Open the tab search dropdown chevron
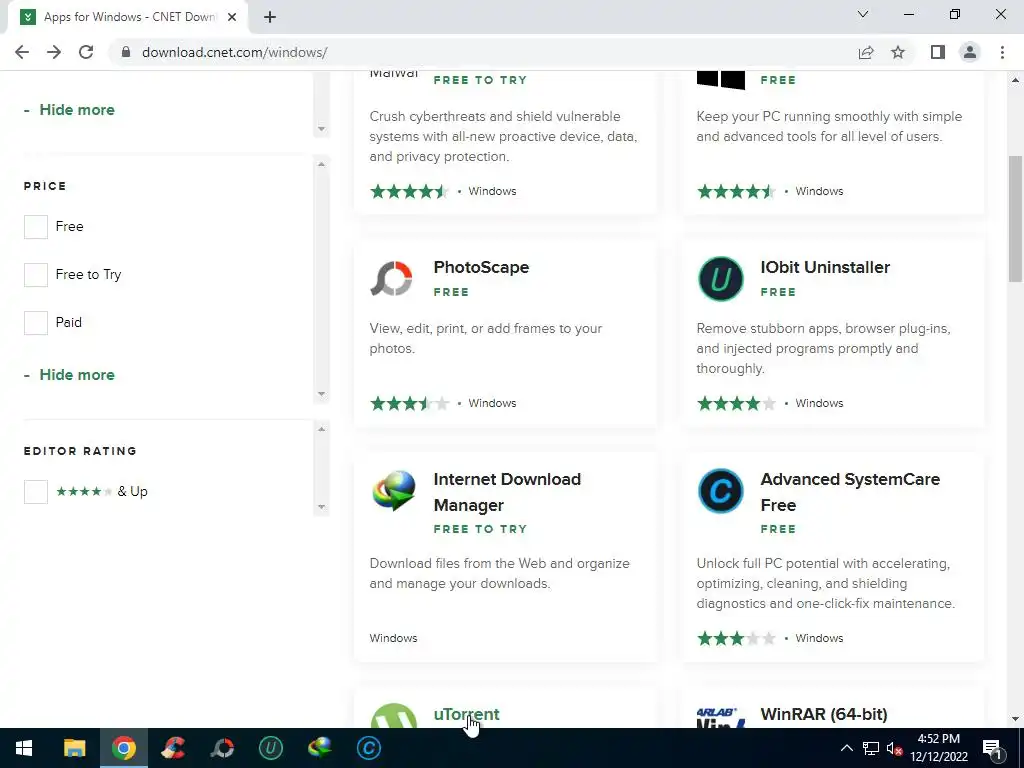 pos(863,14)
